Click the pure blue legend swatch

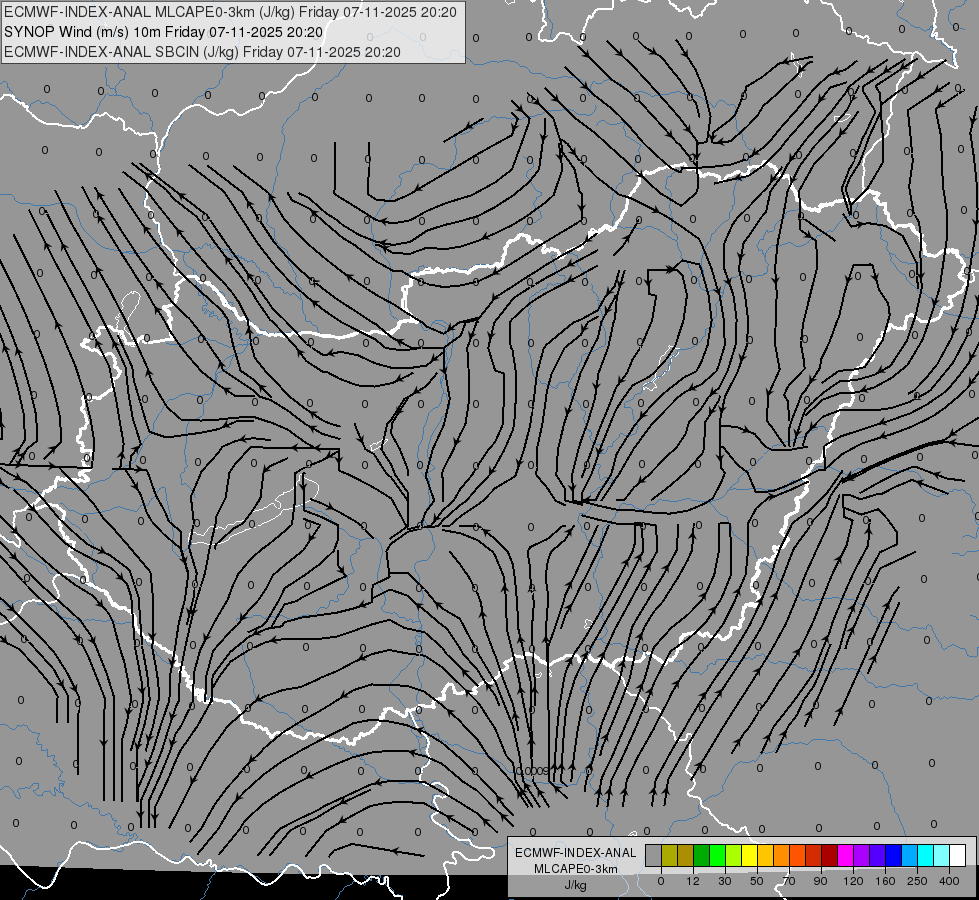(893, 855)
